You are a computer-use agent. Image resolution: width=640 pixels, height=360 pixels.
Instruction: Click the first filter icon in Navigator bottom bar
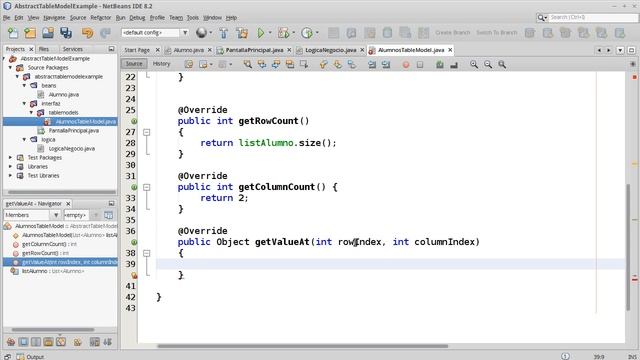click(11, 342)
